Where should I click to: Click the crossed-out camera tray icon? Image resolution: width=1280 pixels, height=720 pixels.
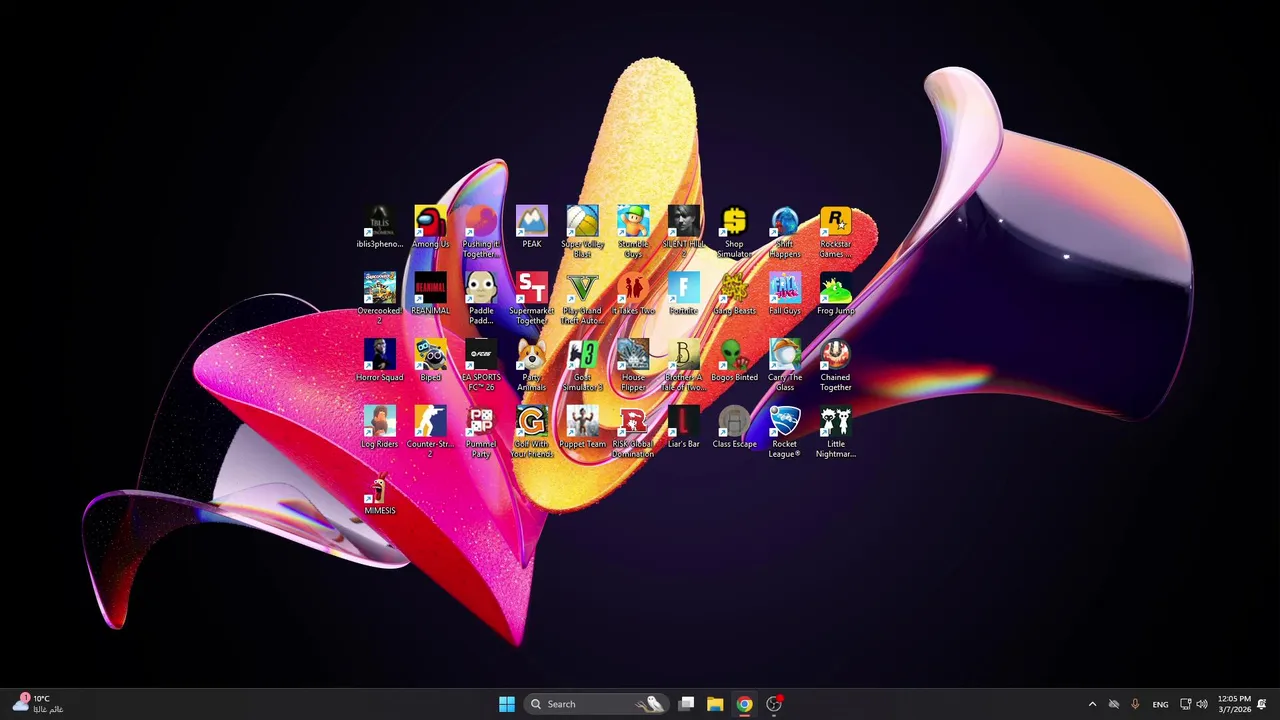(1113, 704)
